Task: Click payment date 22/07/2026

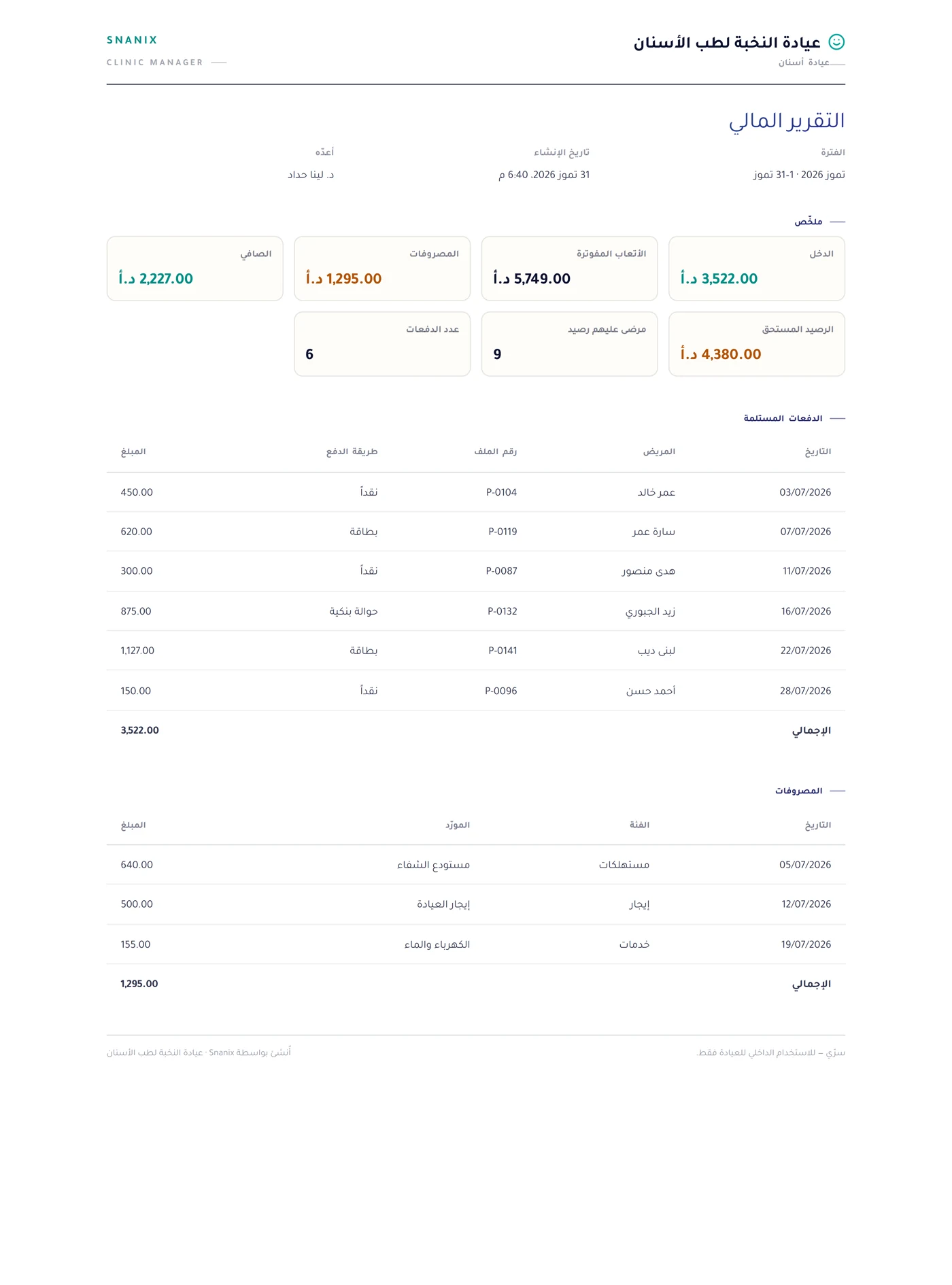Action: pyautogui.click(x=806, y=651)
